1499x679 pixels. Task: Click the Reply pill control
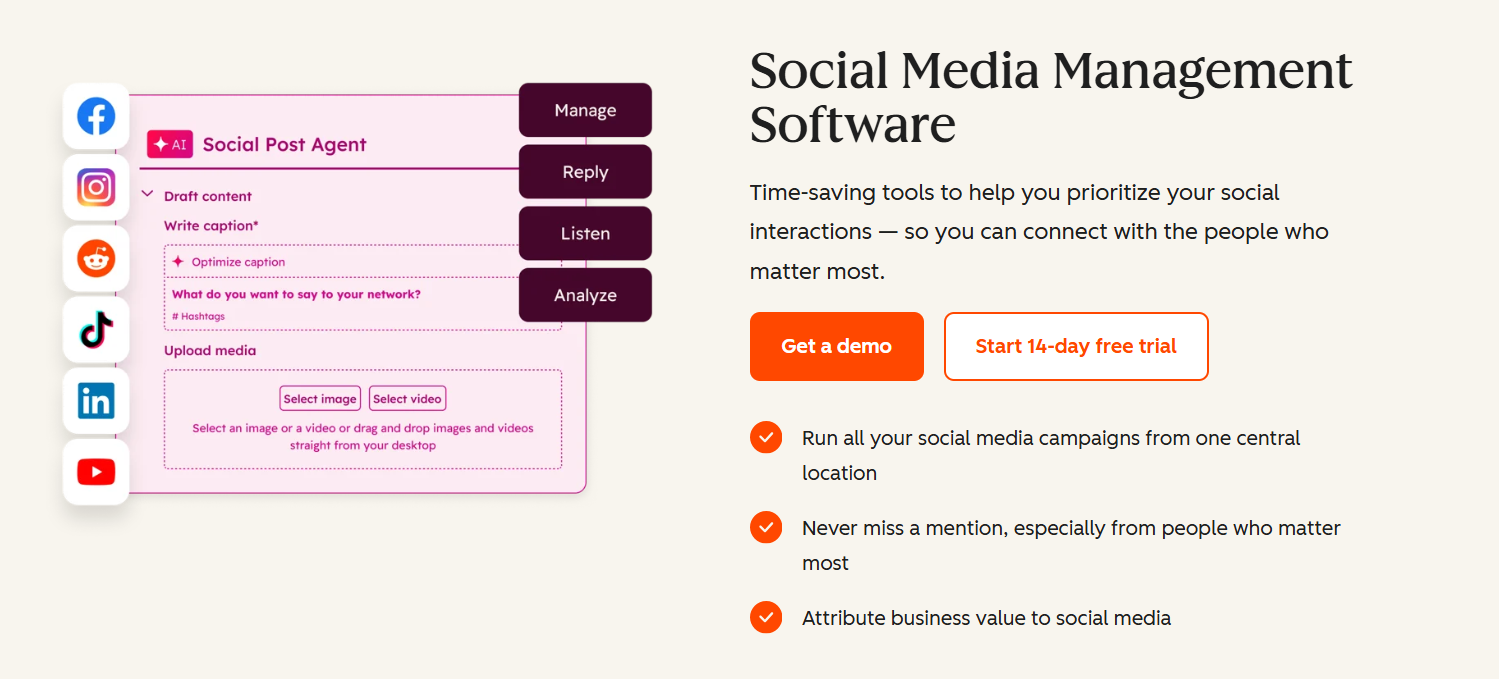pyautogui.click(x=585, y=171)
